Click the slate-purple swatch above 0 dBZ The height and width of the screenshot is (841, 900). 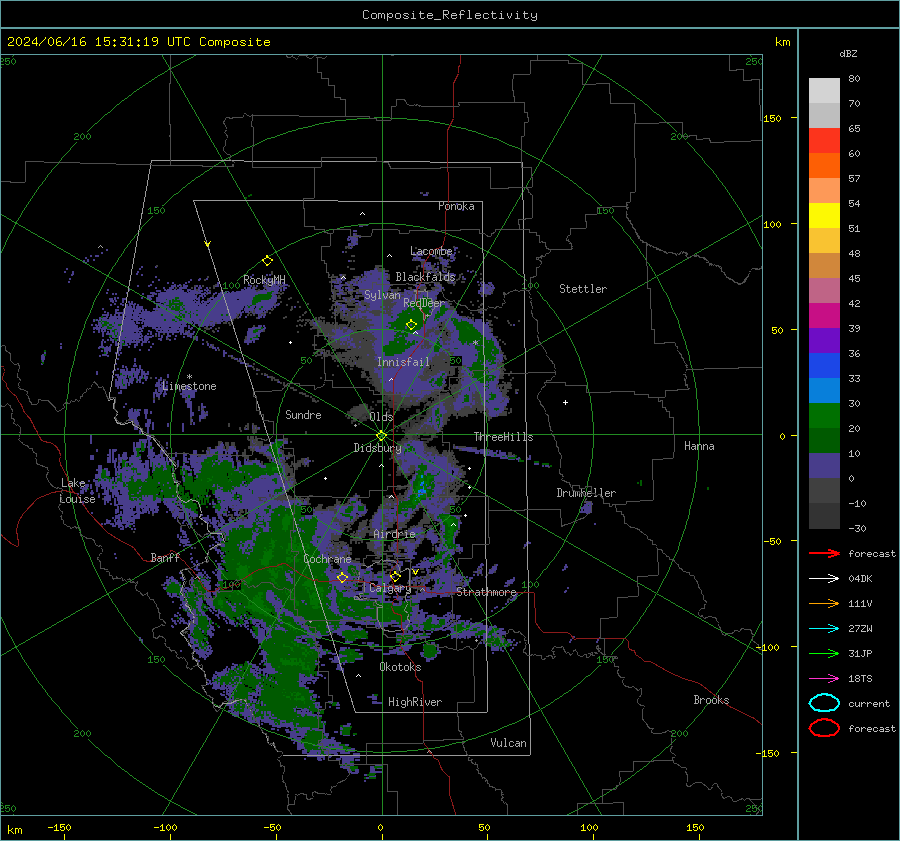point(824,465)
